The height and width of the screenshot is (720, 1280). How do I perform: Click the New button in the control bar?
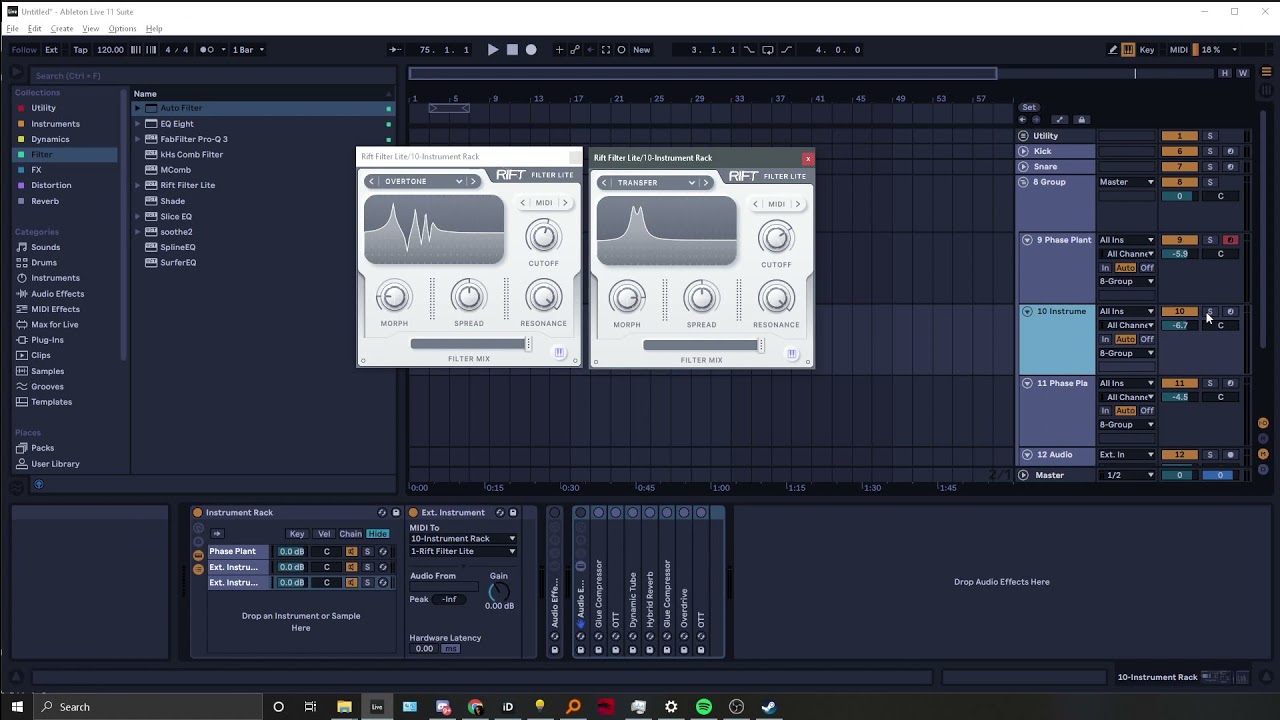642,50
